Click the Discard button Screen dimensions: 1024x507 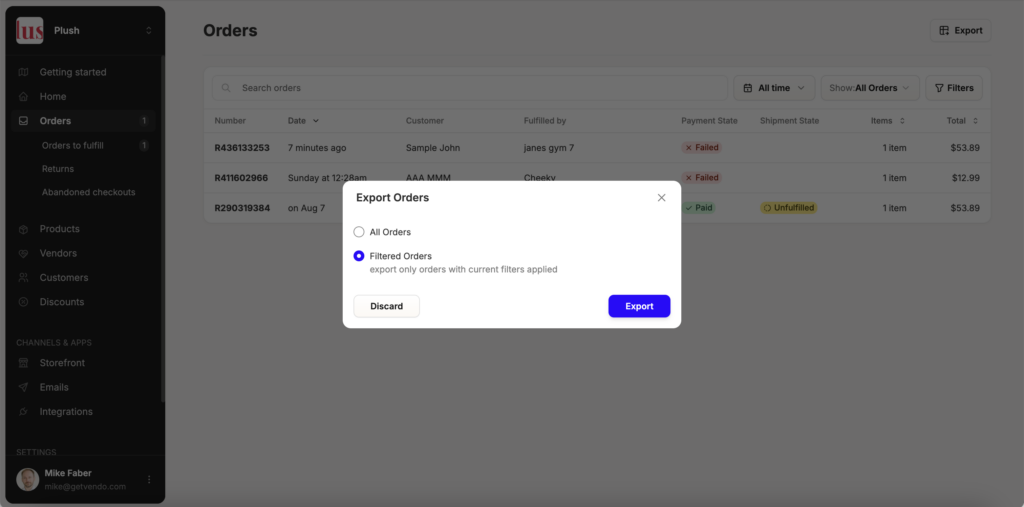tap(387, 306)
